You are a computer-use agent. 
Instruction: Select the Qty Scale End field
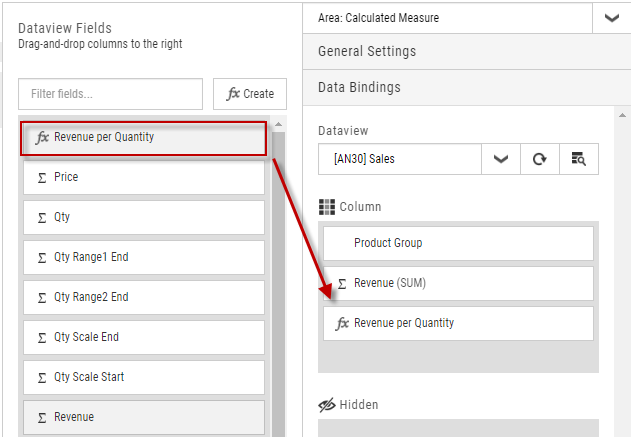click(144, 337)
